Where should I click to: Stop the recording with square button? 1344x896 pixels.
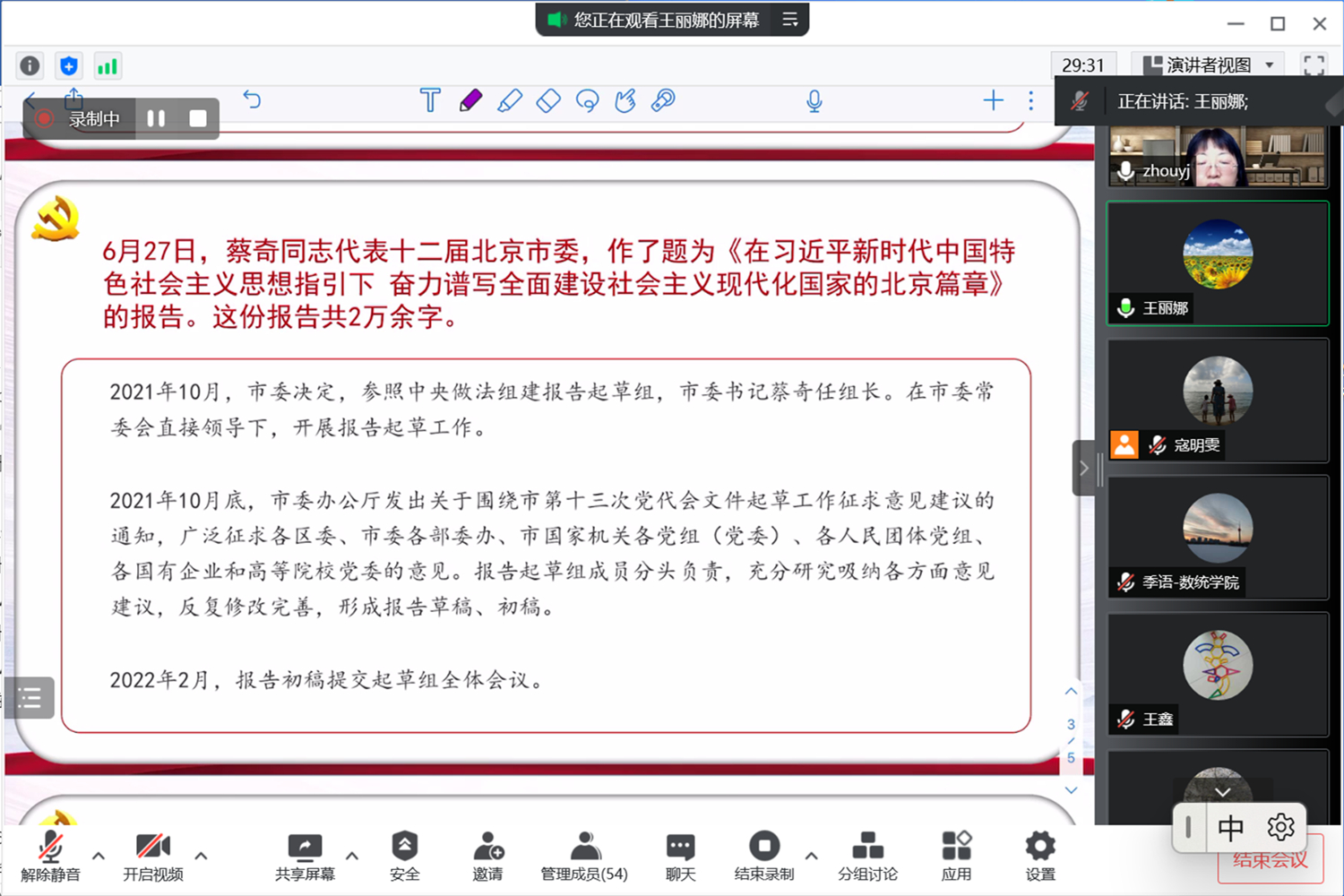[x=198, y=118]
